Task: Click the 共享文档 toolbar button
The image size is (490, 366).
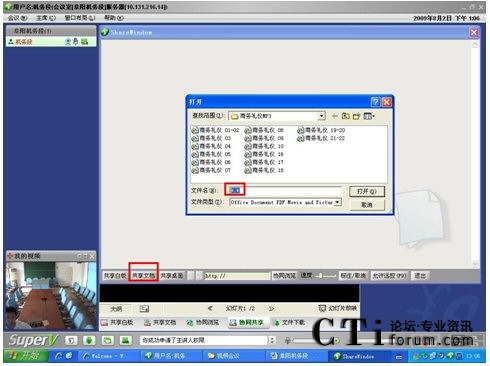Action: coord(144,276)
